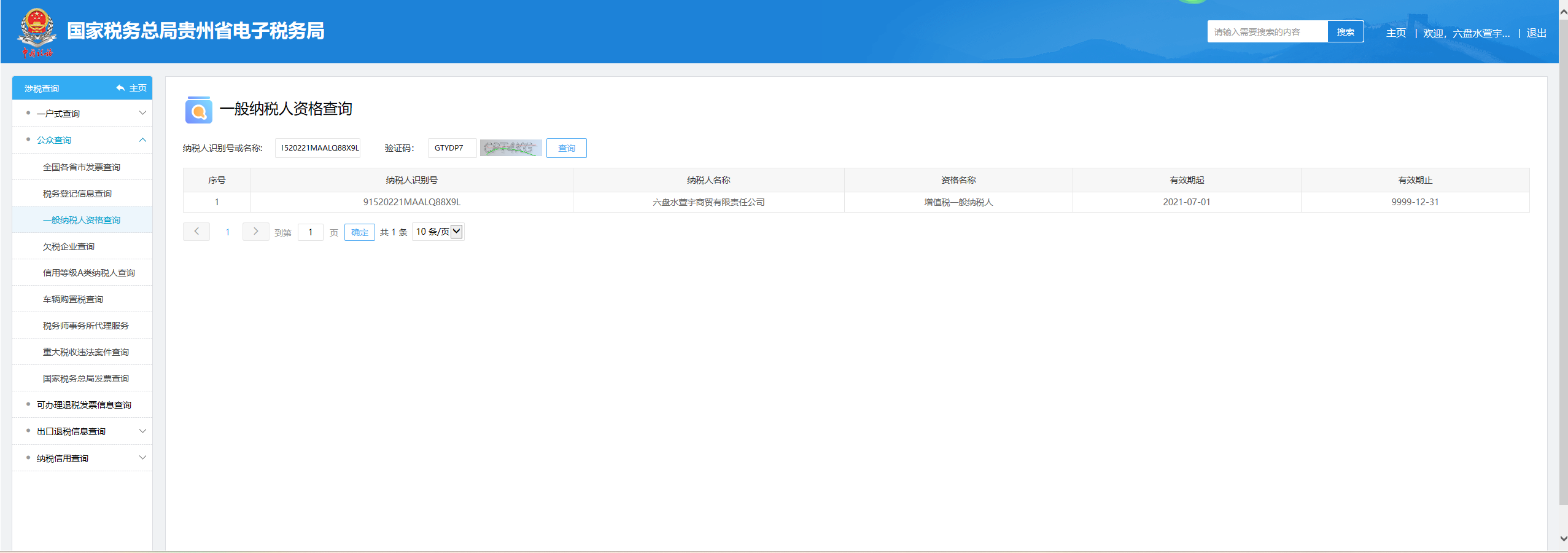Click the 确定 page jump button
This screenshot has width=1568, height=553.
tap(359, 232)
